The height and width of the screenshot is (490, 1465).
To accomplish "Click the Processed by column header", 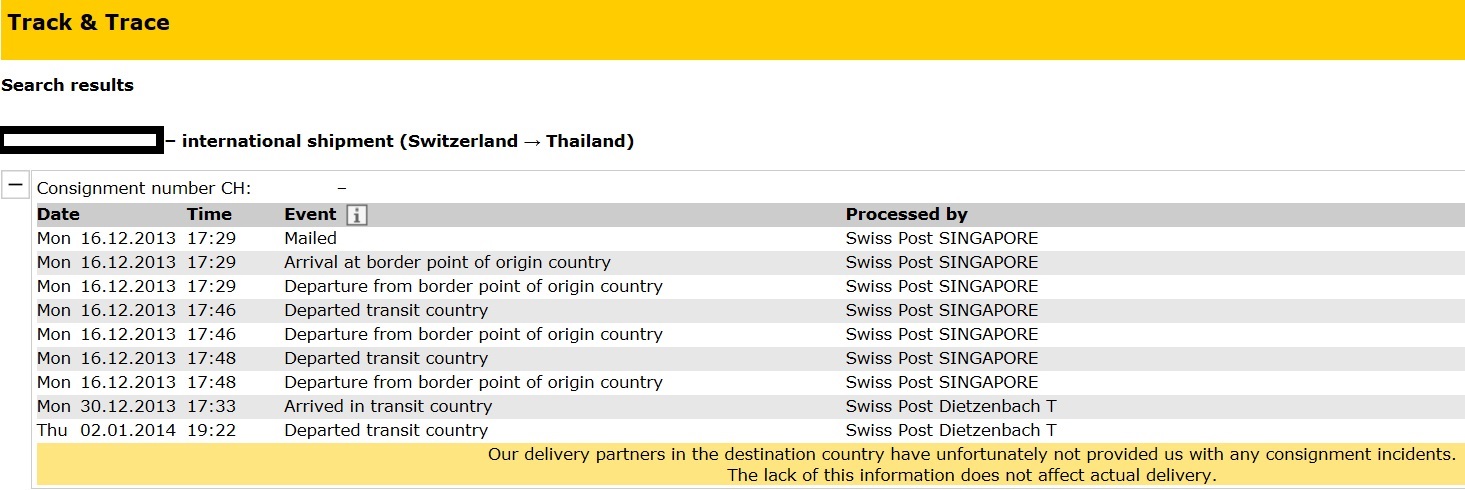I will (x=906, y=214).
